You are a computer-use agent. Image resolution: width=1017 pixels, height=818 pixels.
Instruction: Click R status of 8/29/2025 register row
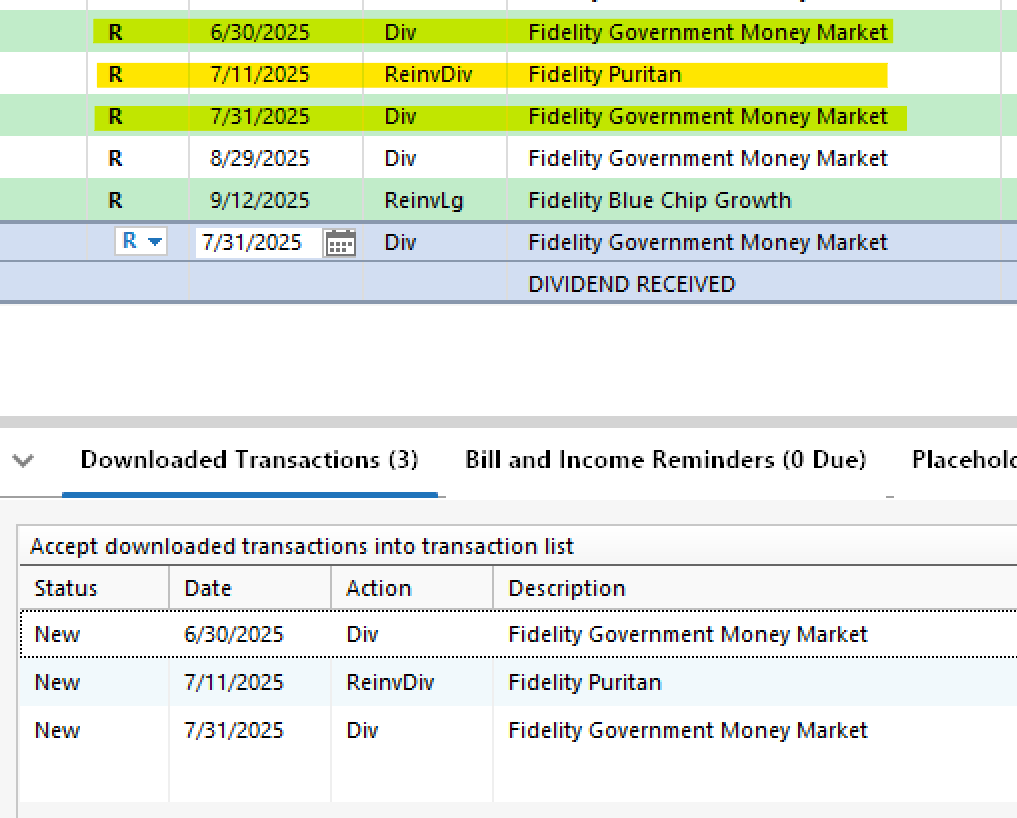pyautogui.click(x=115, y=158)
